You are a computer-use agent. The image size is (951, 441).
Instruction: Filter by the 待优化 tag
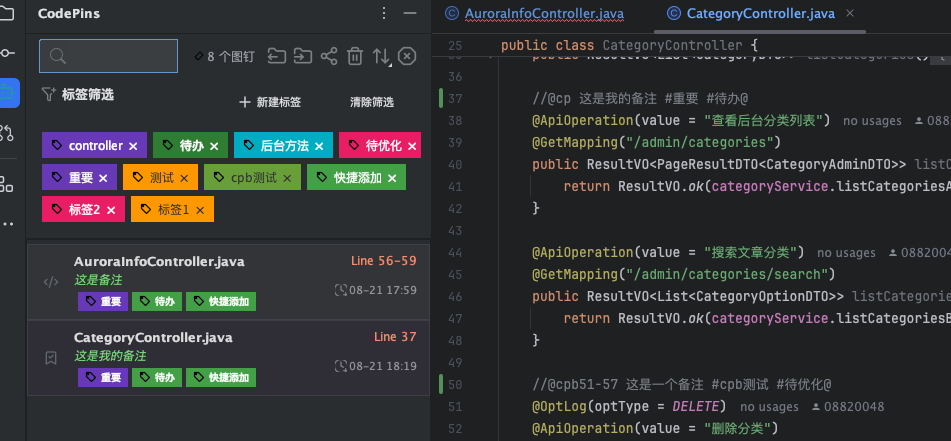coord(380,146)
